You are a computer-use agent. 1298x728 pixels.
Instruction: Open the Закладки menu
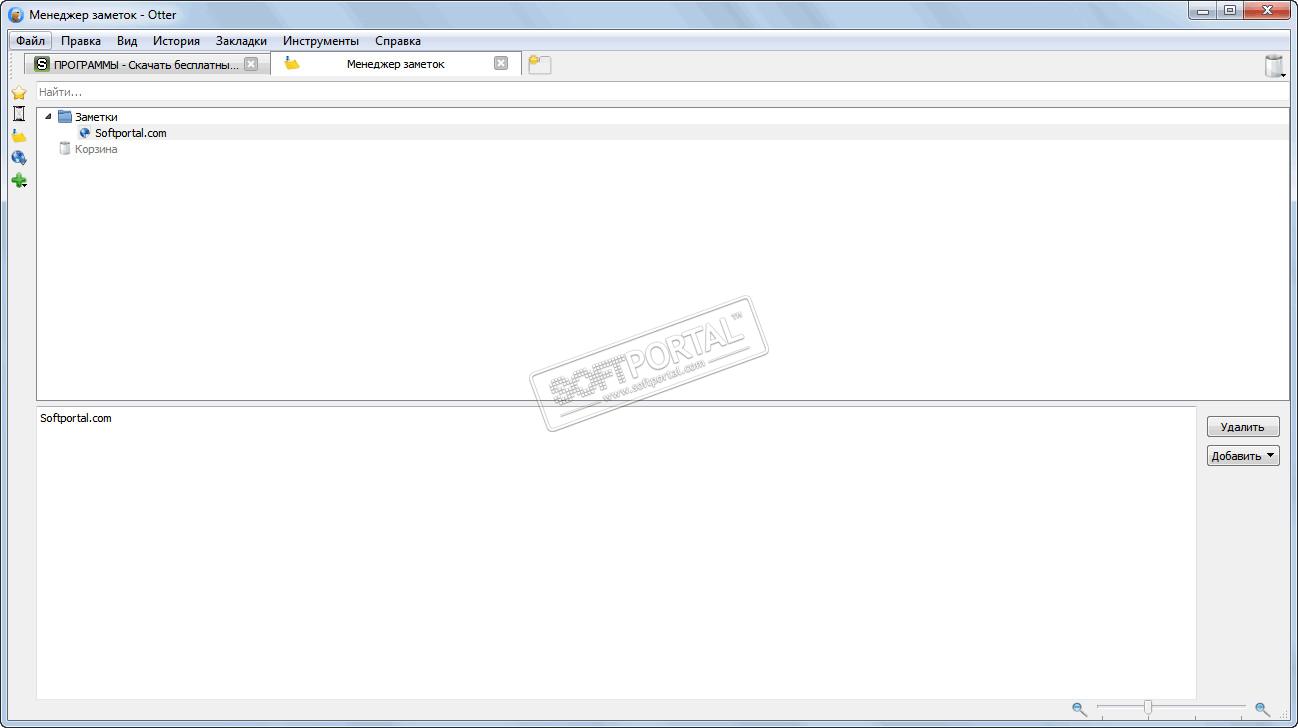241,41
